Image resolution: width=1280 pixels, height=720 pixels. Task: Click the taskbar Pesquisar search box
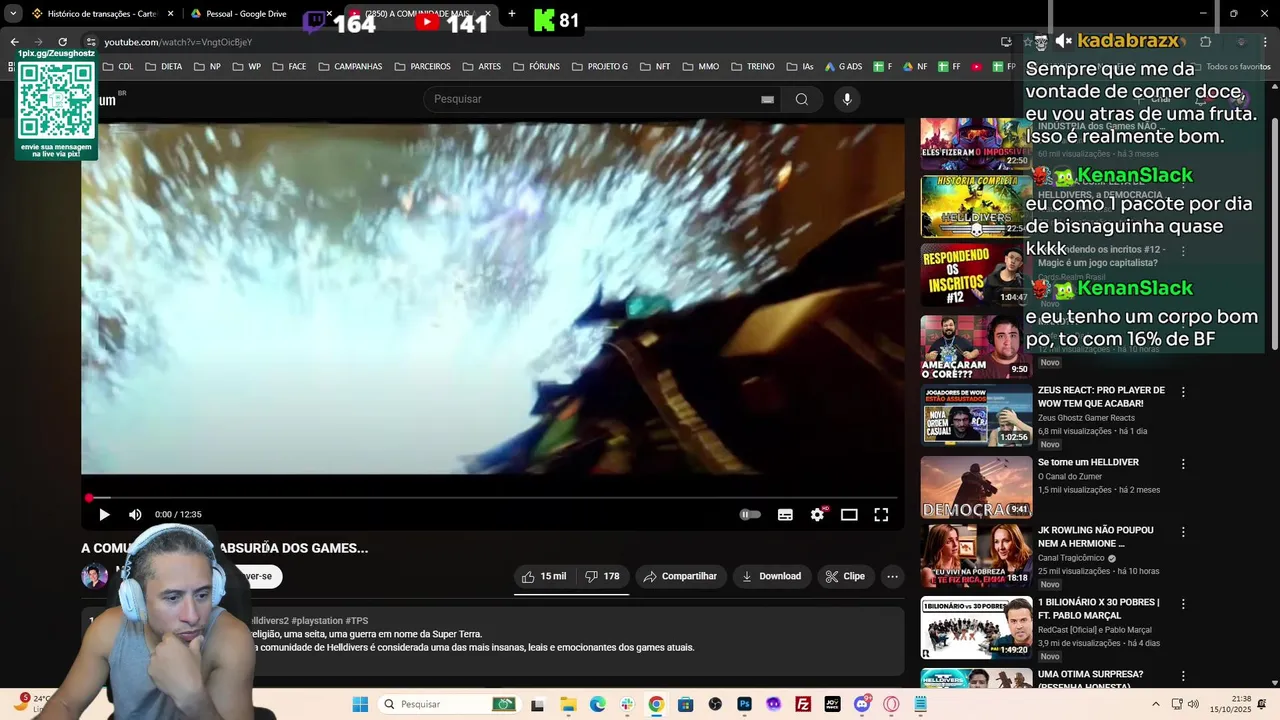[450, 705]
